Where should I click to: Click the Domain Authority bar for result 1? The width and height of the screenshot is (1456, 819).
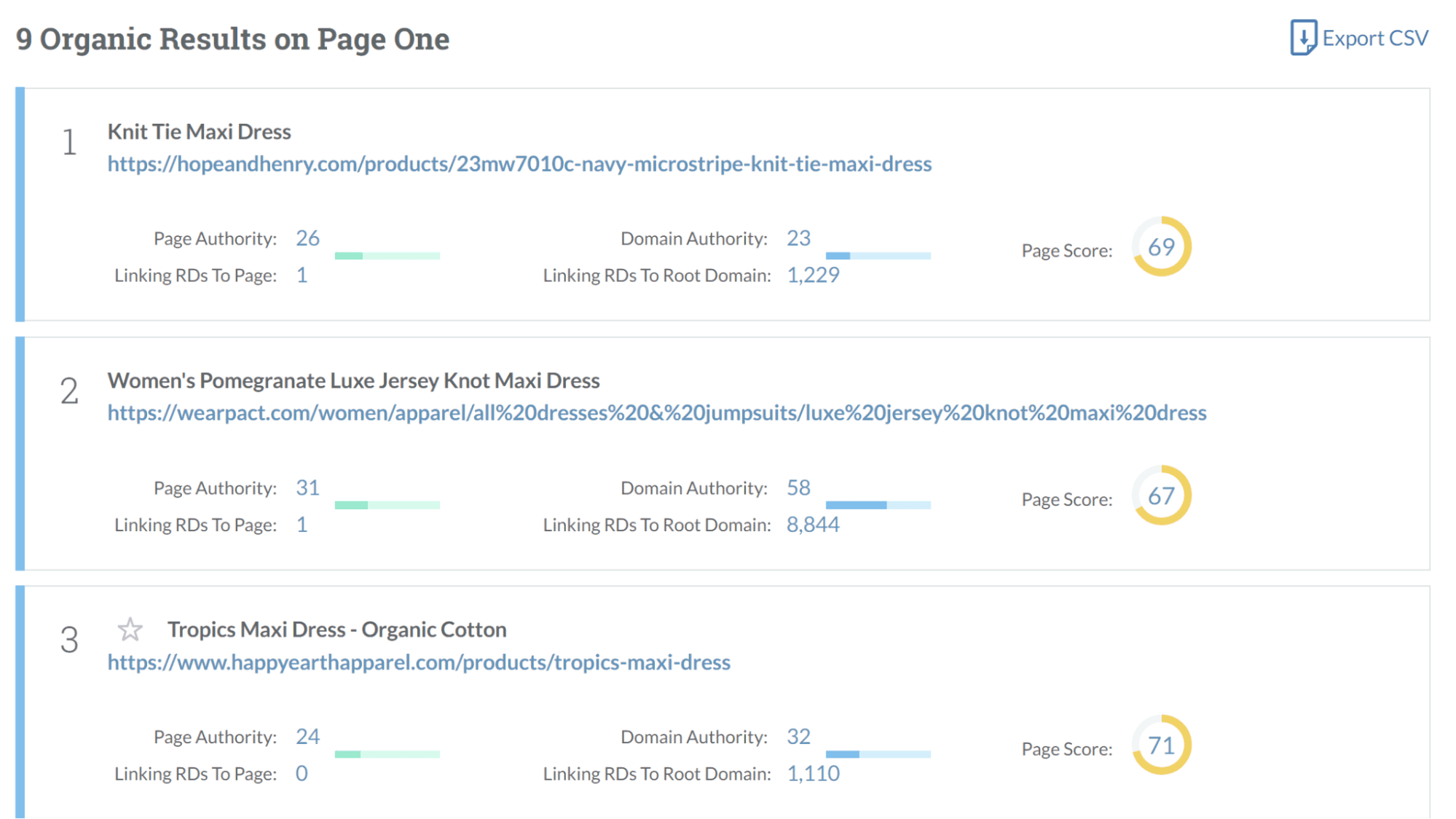[x=878, y=256]
